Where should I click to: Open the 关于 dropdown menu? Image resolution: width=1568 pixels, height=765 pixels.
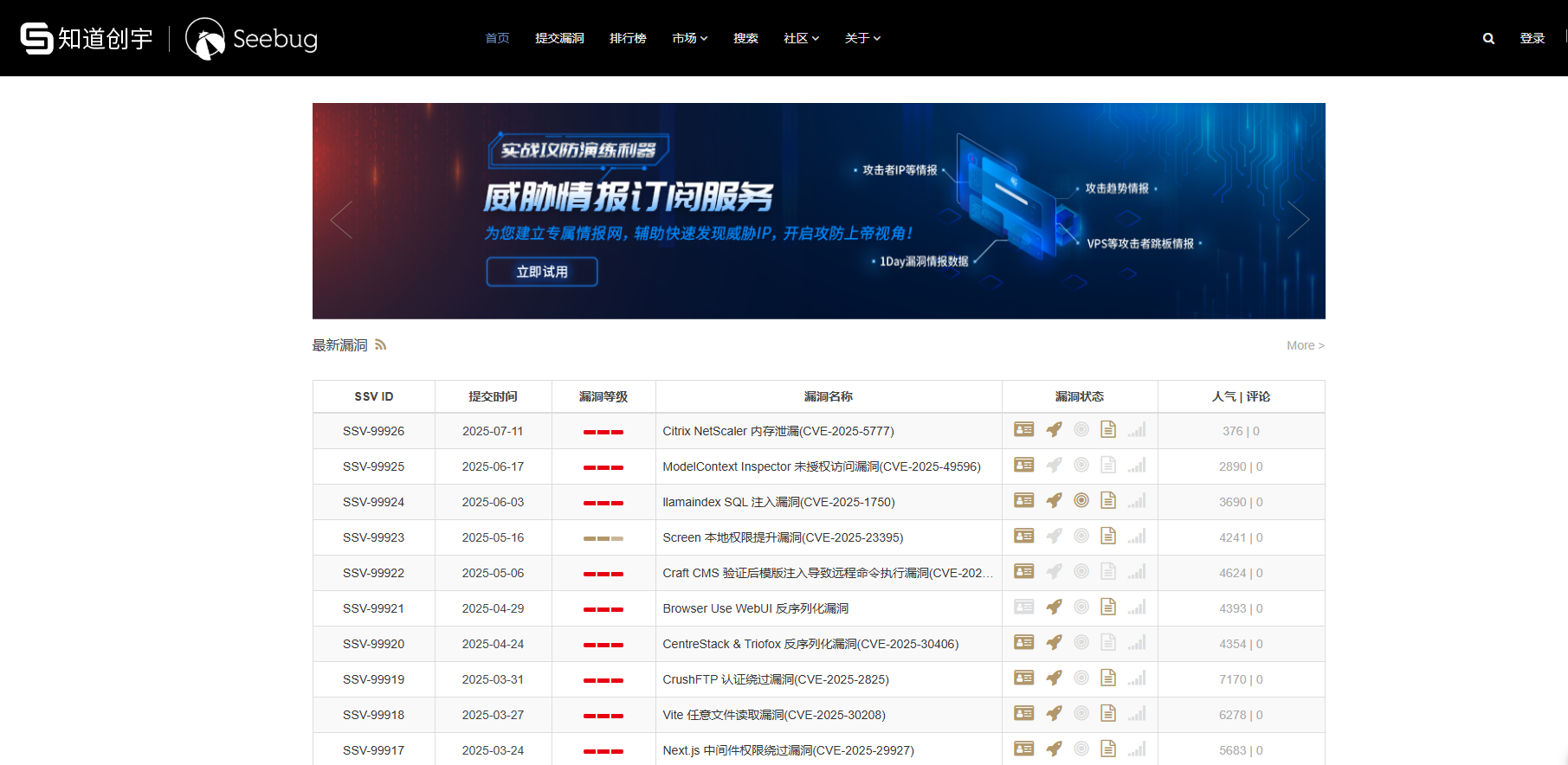(x=862, y=39)
